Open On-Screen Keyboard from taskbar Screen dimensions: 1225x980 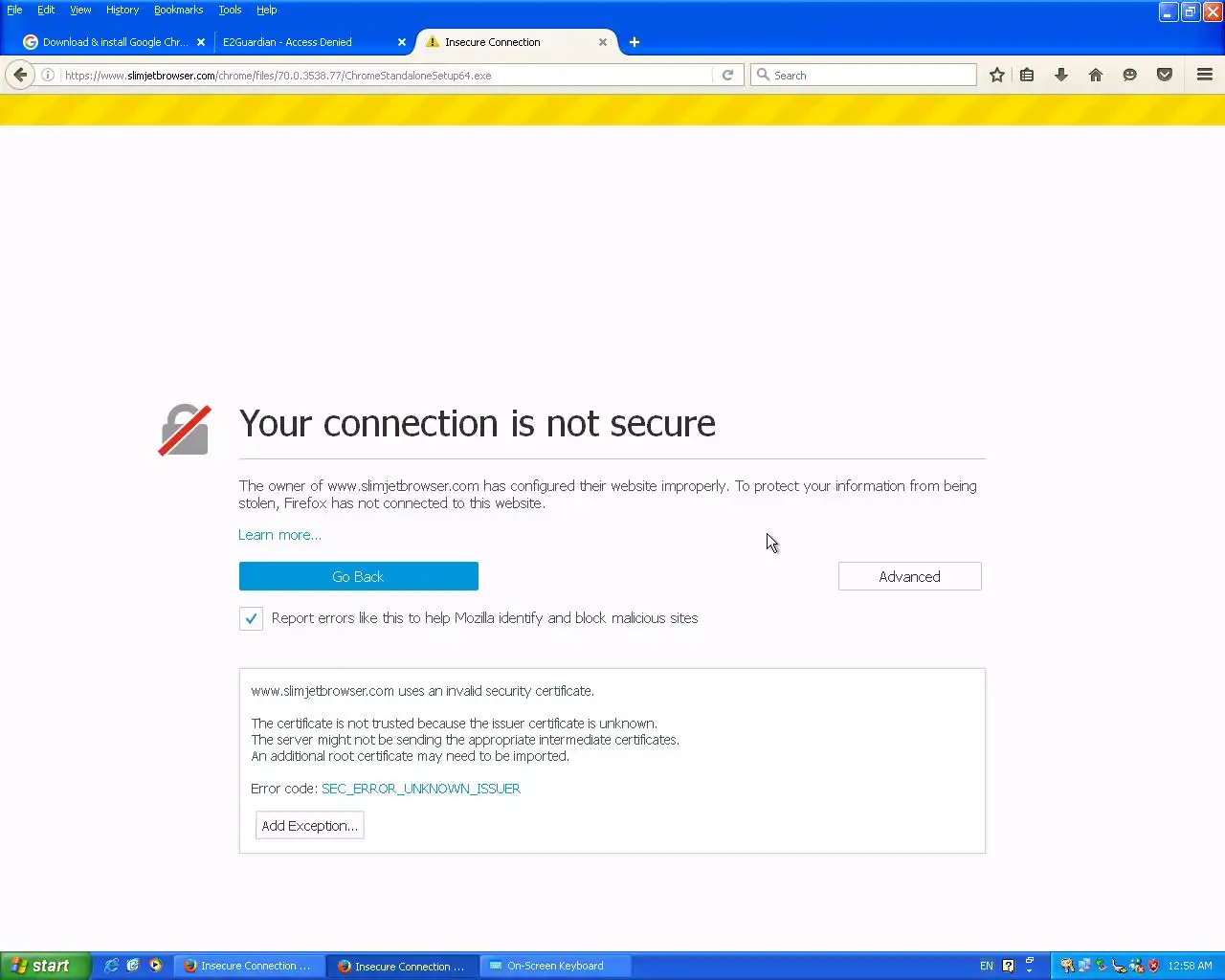tap(555, 966)
